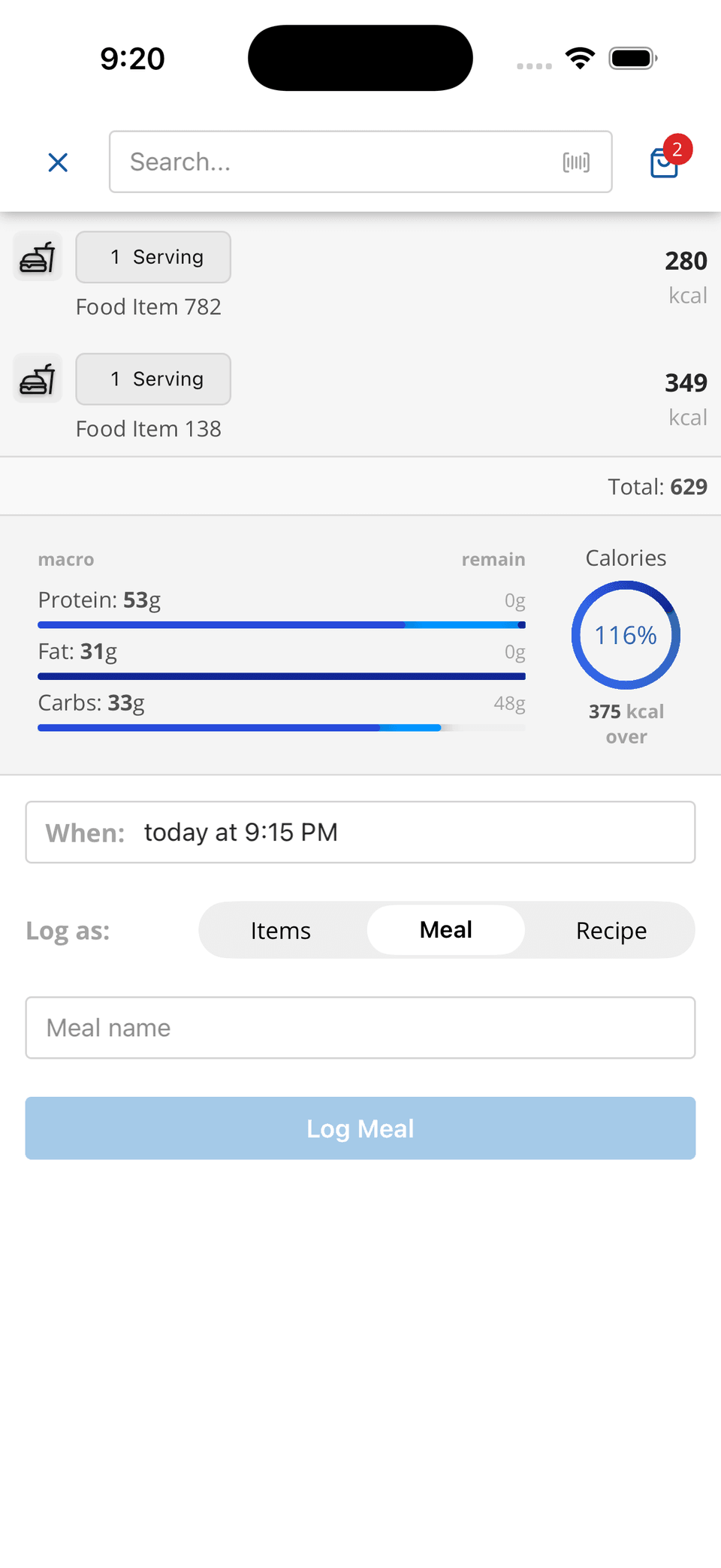Open the basket with 2 items
This screenshot has width=721, height=1568.
click(665, 162)
